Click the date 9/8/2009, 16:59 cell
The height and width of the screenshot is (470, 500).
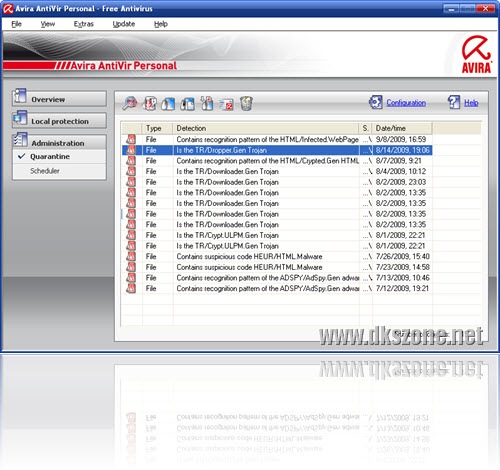[401, 139]
